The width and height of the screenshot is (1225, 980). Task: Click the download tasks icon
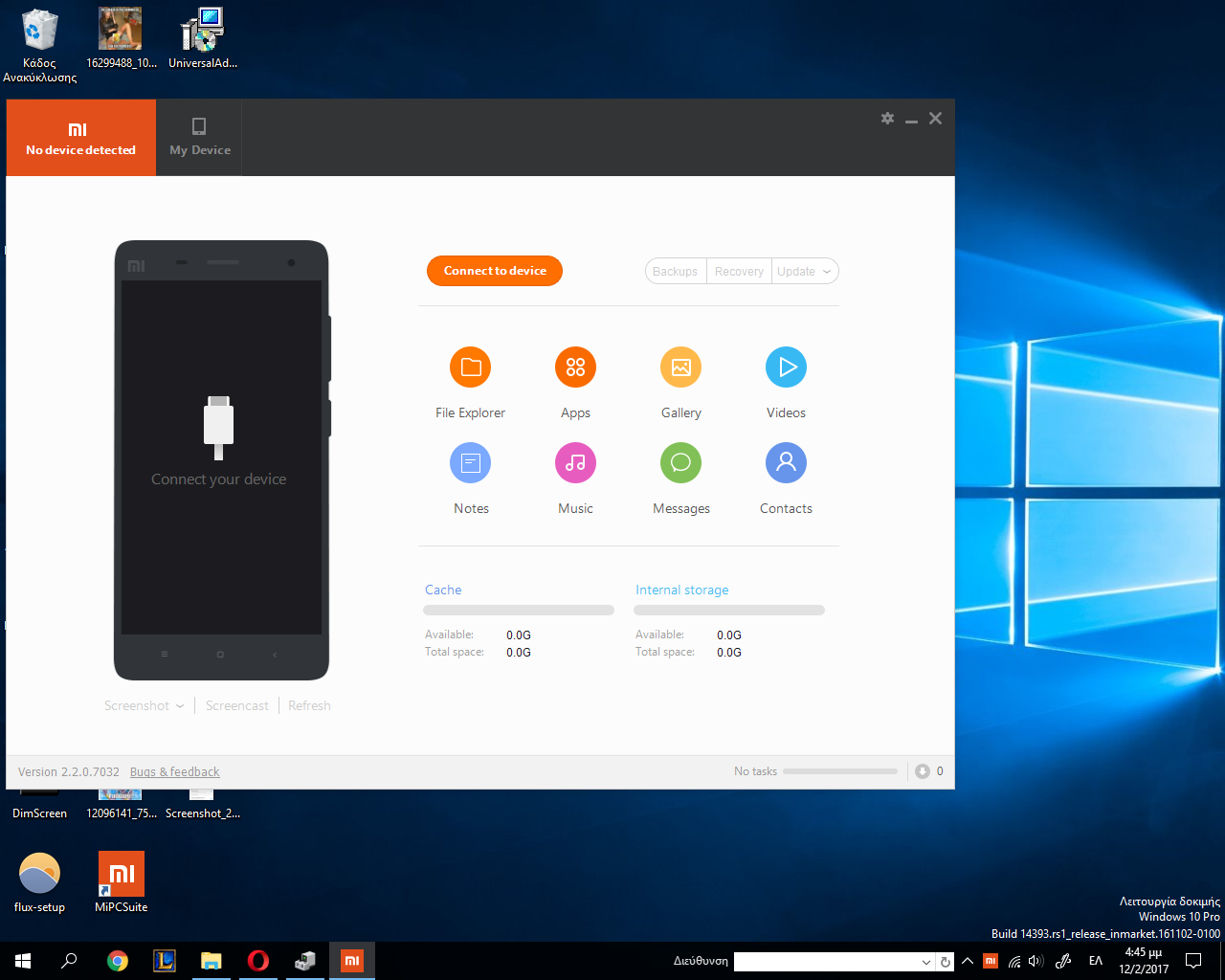click(923, 771)
